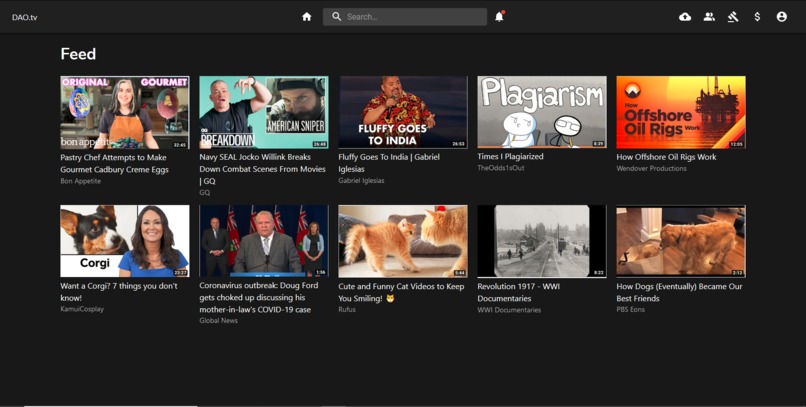The image size is (806, 407).
Task: Open Wendover Productions channel name
Action: pos(651,169)
